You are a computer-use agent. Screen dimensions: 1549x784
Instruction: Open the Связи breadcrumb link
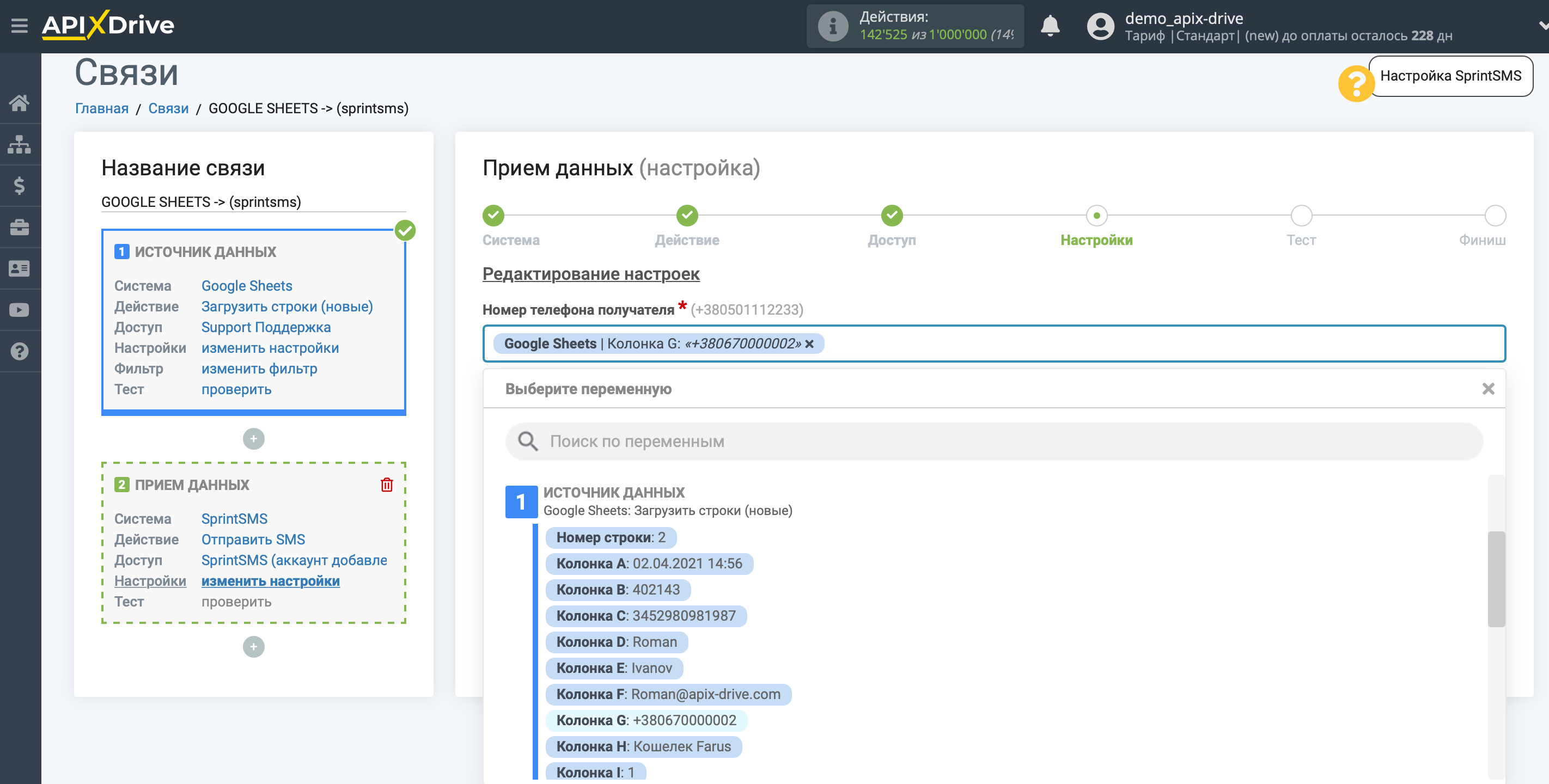(x=168, y=108)
